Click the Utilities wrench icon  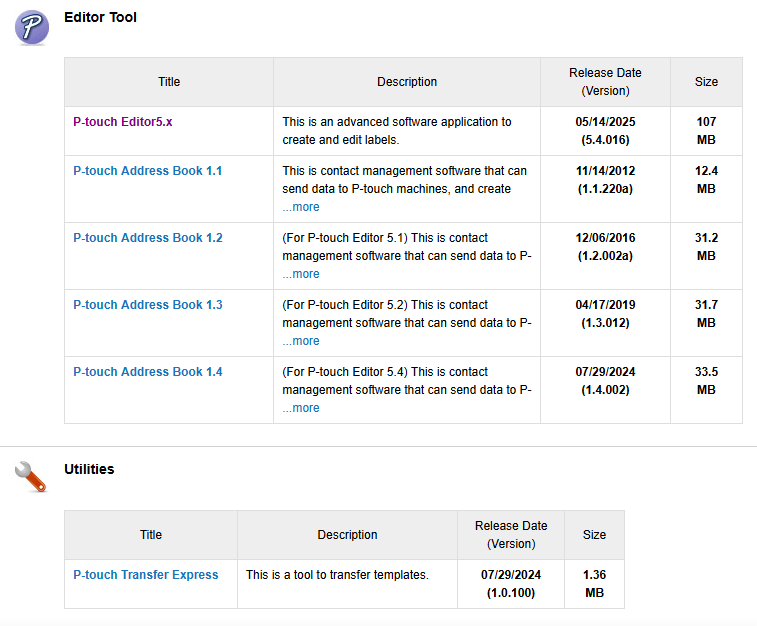click(31, 476)
